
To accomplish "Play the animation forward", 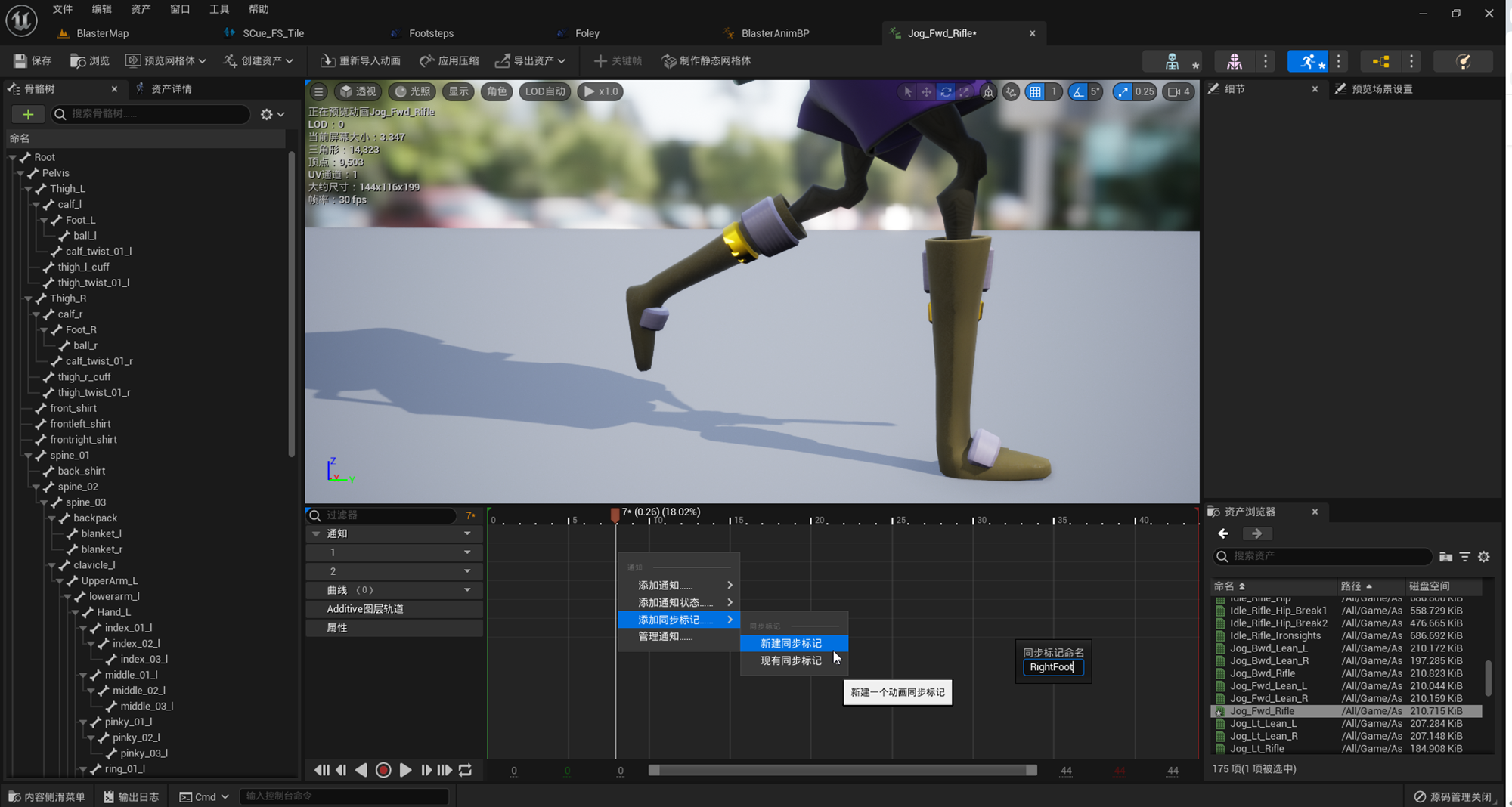I will point(405,770).
